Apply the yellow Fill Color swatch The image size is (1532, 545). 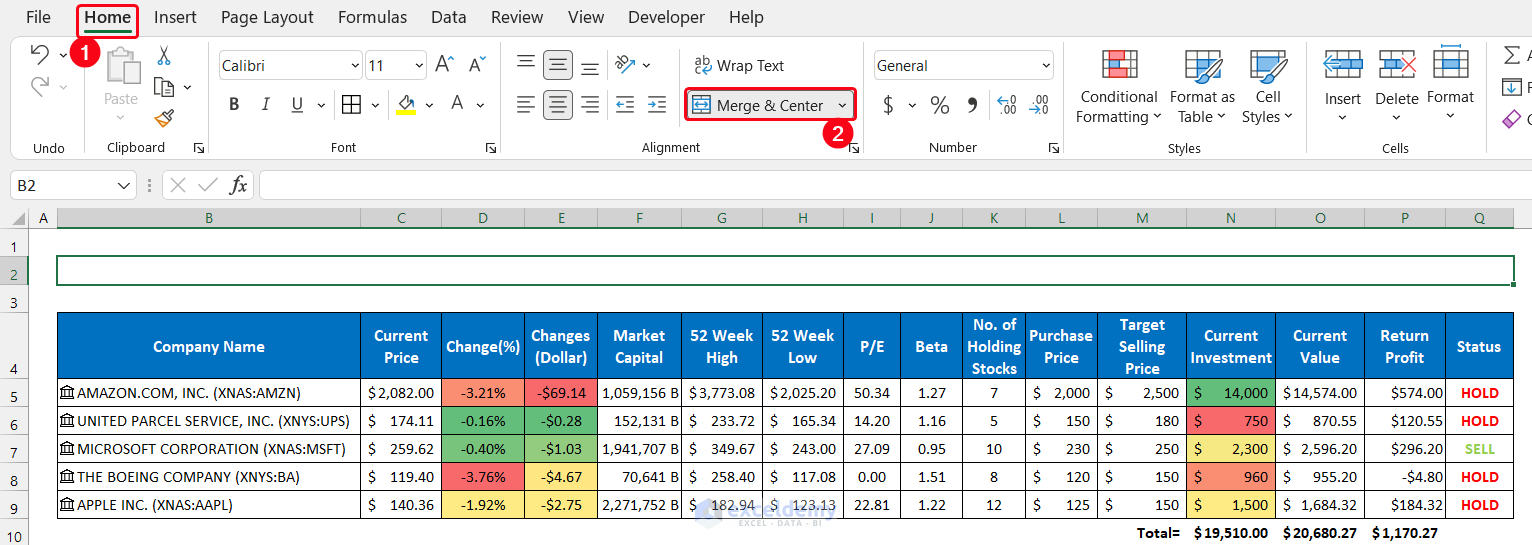(406, 105)
